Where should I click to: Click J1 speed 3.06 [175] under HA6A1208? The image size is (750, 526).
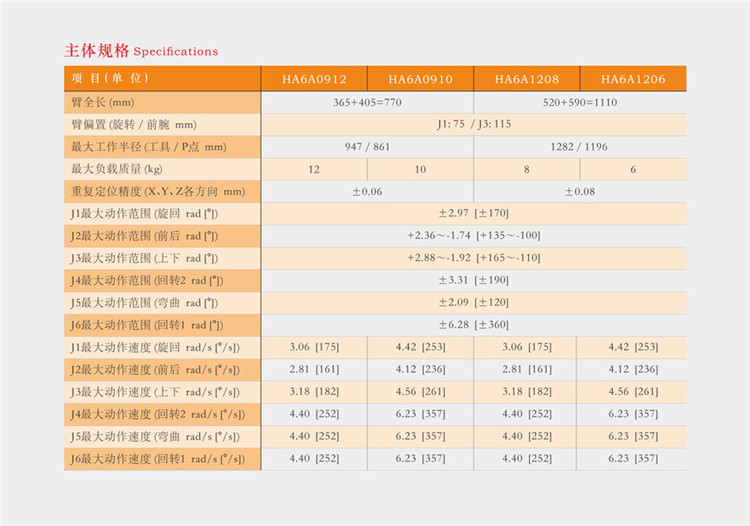(x=527, y=347)
